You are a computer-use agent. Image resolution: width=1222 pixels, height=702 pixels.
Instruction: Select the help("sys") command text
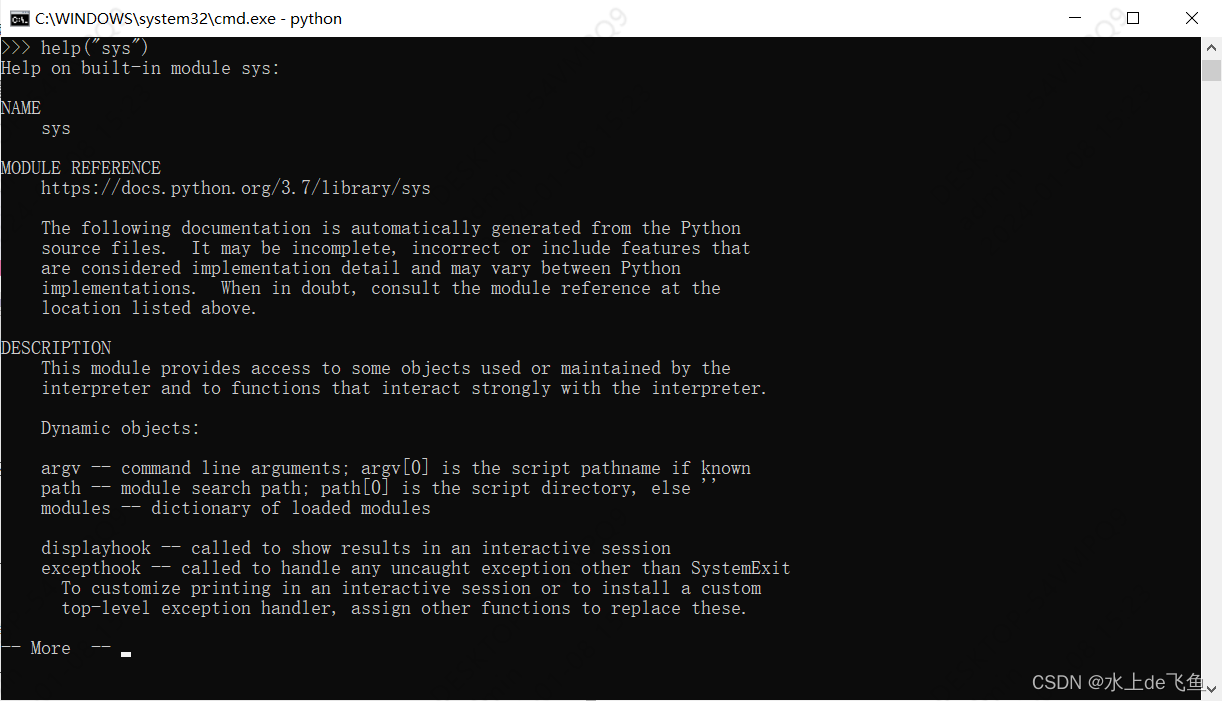click(95, 47)
